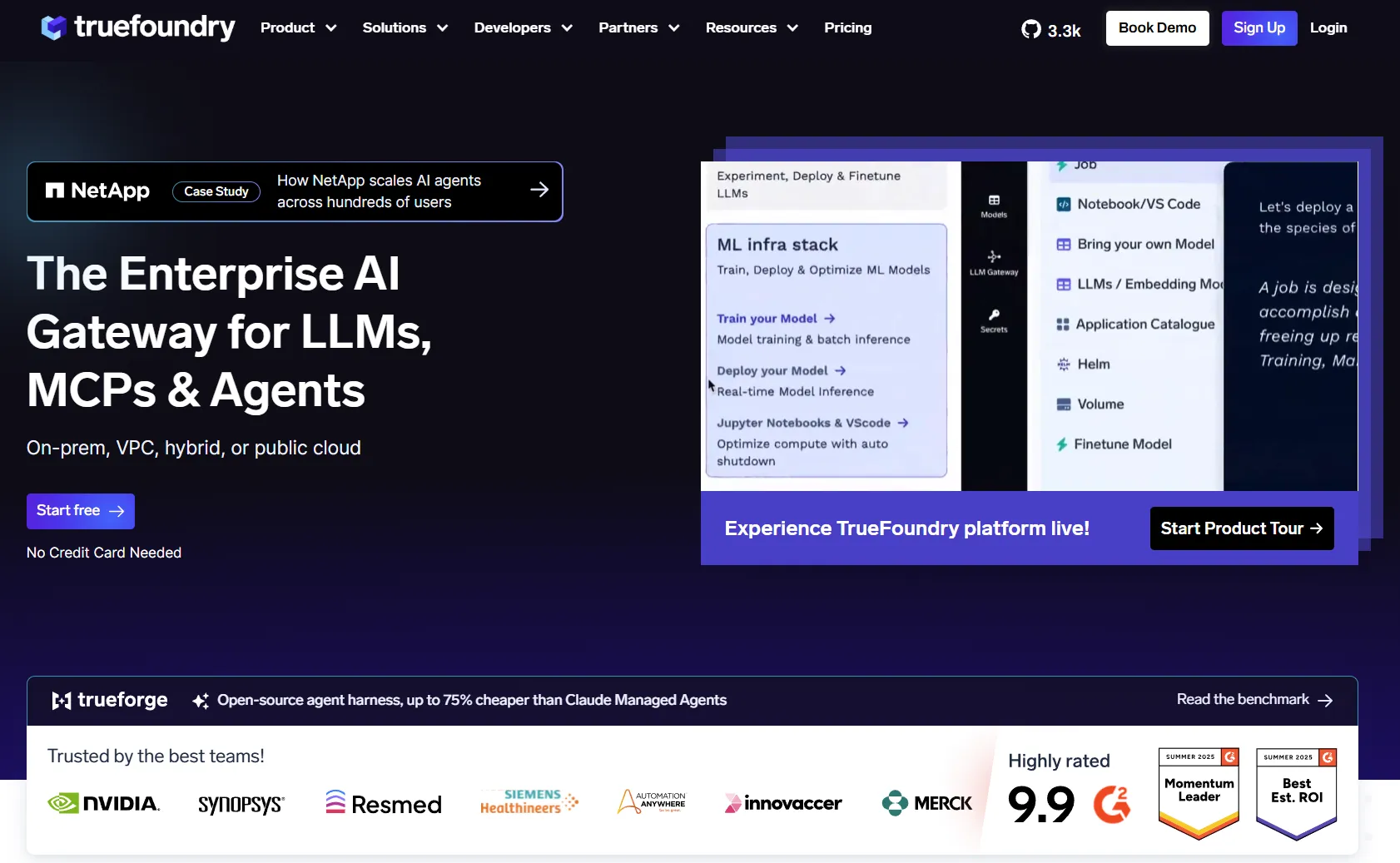The height and width of the screenshot is (863, 1400).
Task: Click the trueforge logo
Action: (110, 700)
